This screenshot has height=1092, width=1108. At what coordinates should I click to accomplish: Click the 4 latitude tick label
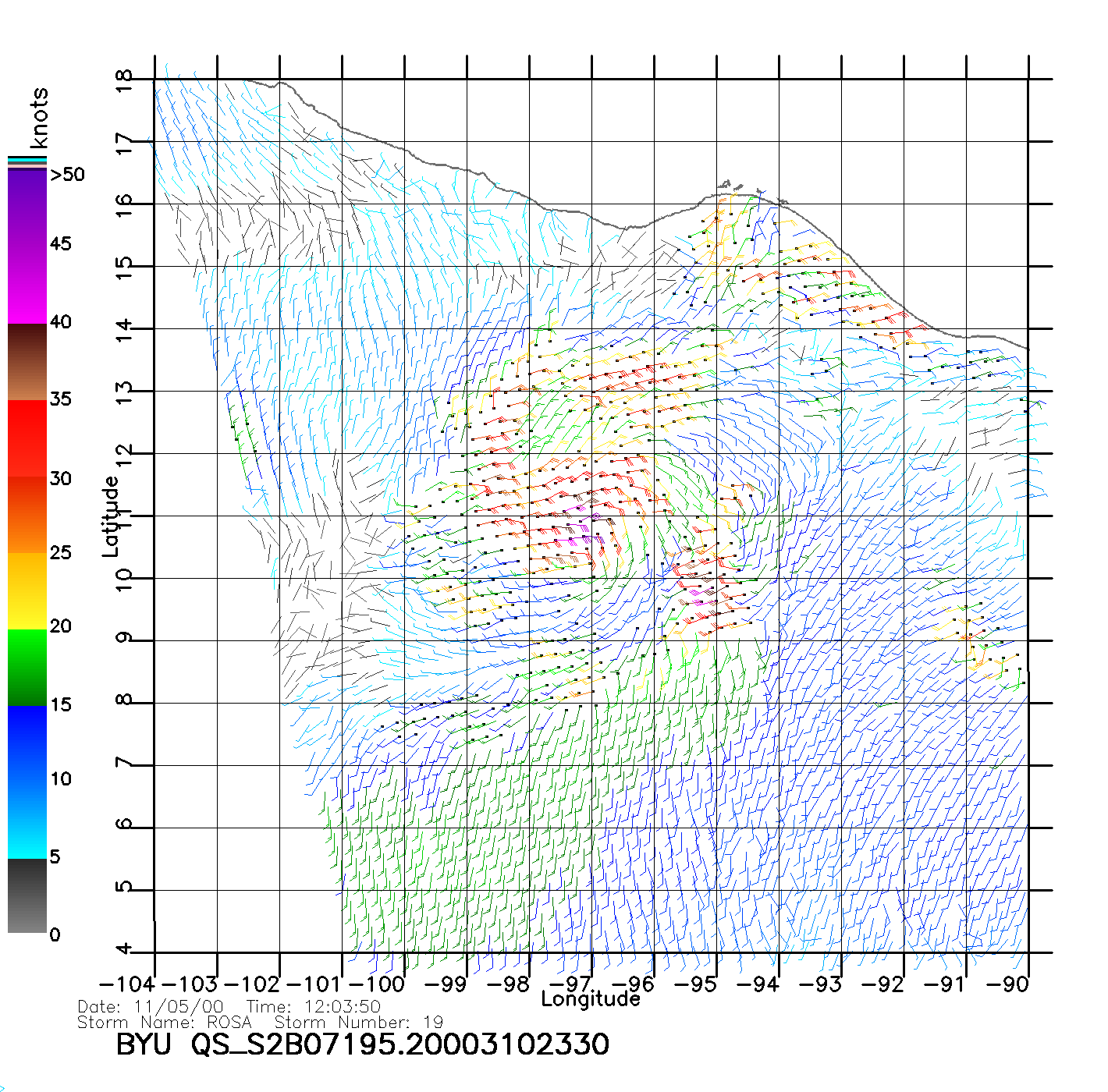124,949
